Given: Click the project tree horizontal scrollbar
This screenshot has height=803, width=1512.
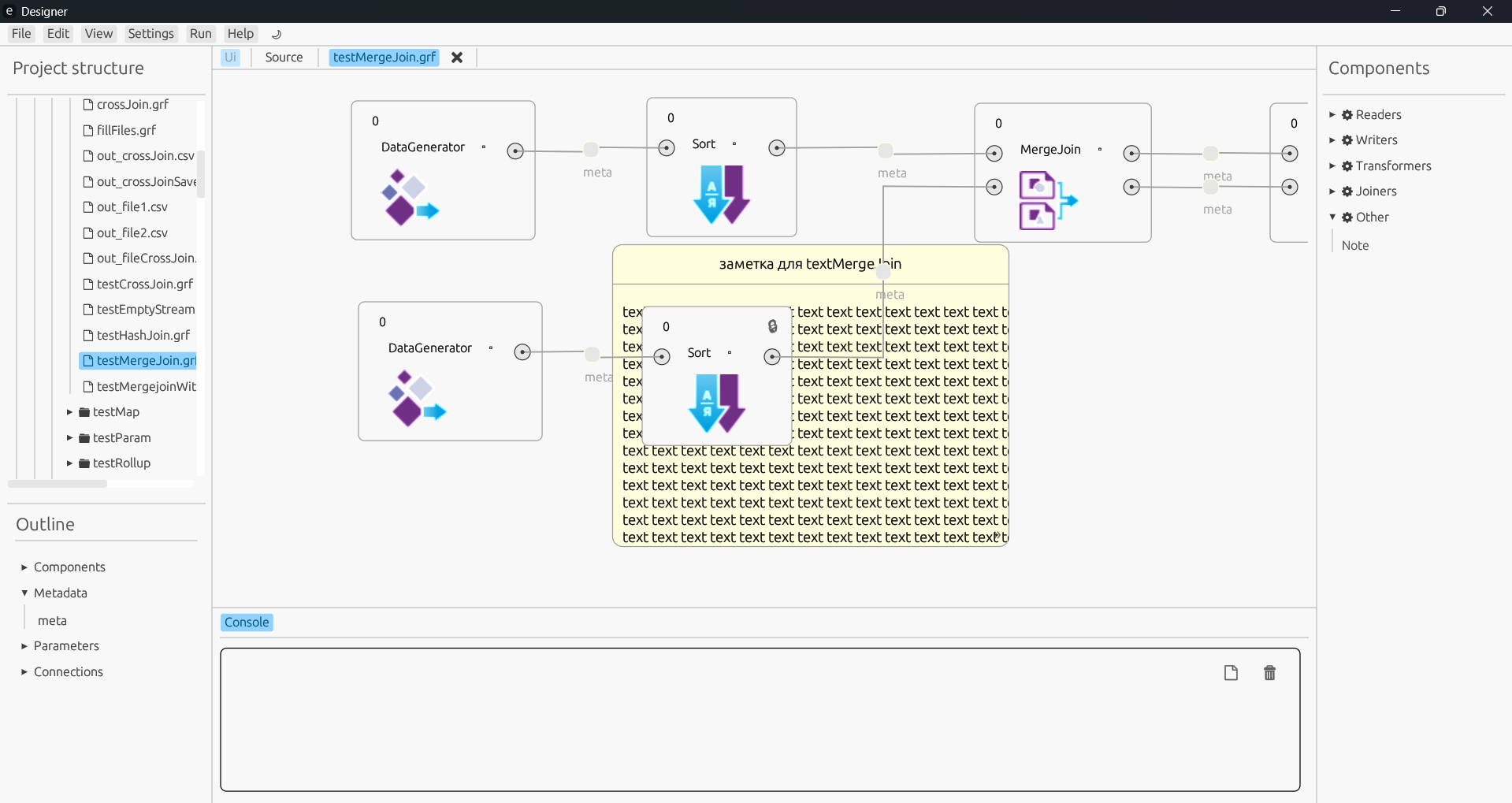Looking at the screenshot, I should 58,484.
